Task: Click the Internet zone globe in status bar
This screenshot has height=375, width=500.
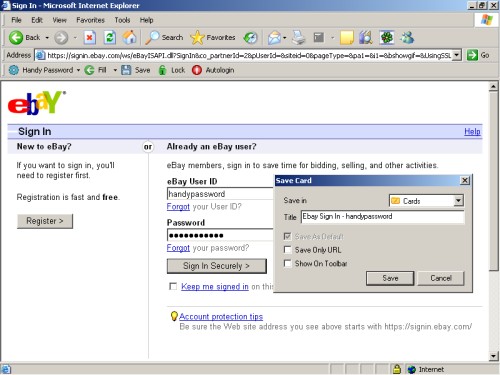Action: coord(412,369)
